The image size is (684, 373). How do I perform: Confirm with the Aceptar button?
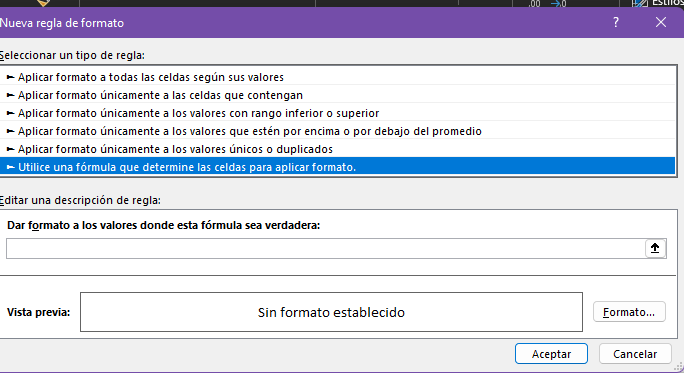[x=551, y=354]
